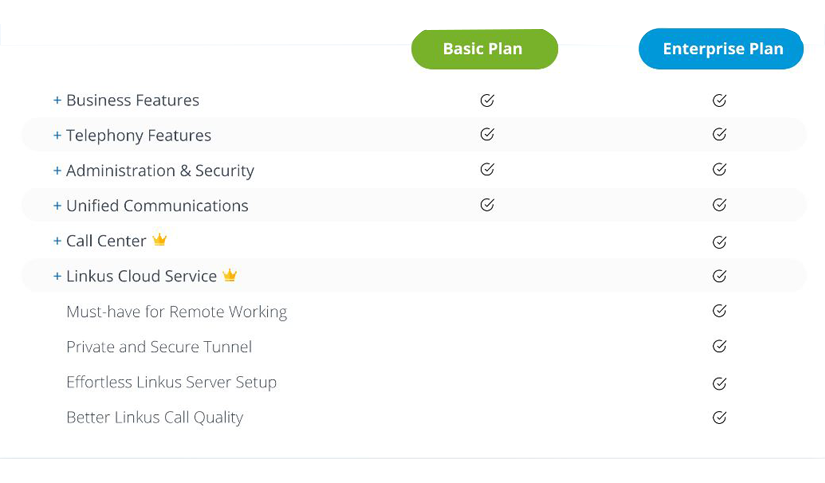Select Must-have for Remote Working item

(x=176, y=312)
